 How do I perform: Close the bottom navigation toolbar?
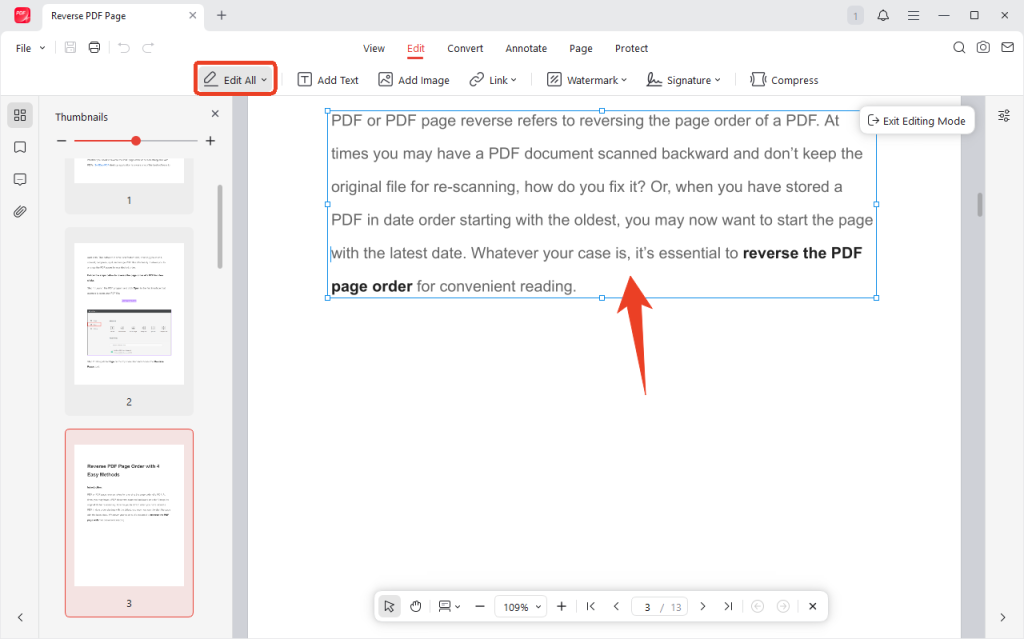[x=812, y=606]
